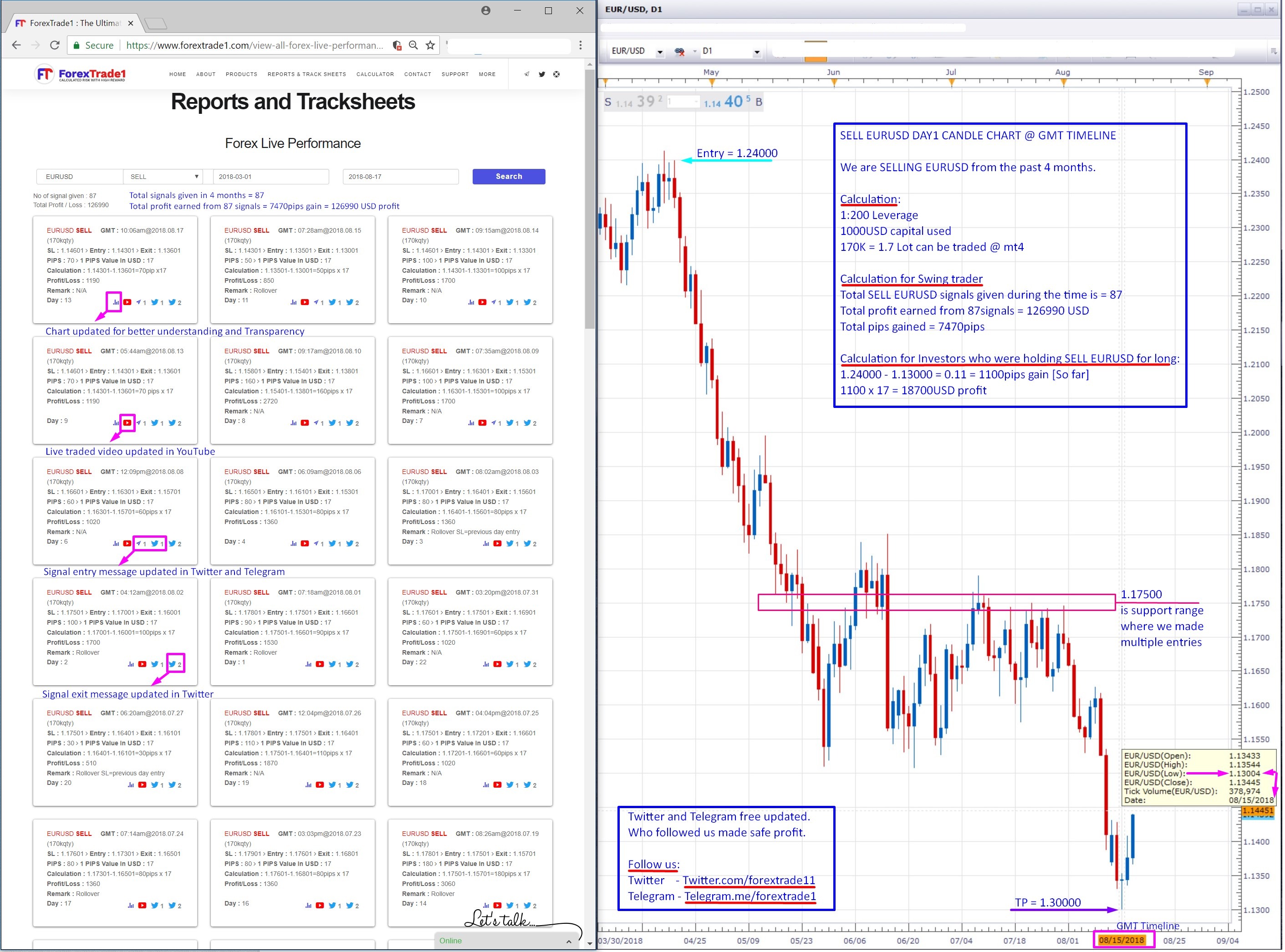Click zoom magnifier icon in address bar

414,45
